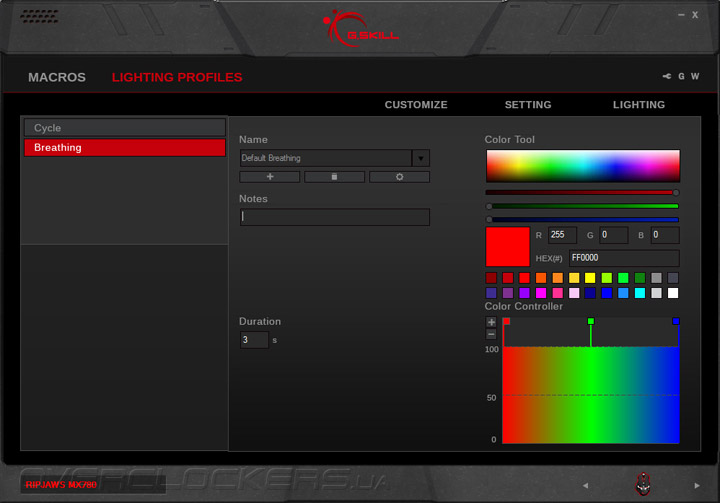Open the Name profile dropdown arrow
This screenshot has height=503, width=720.
pos(421,158)
